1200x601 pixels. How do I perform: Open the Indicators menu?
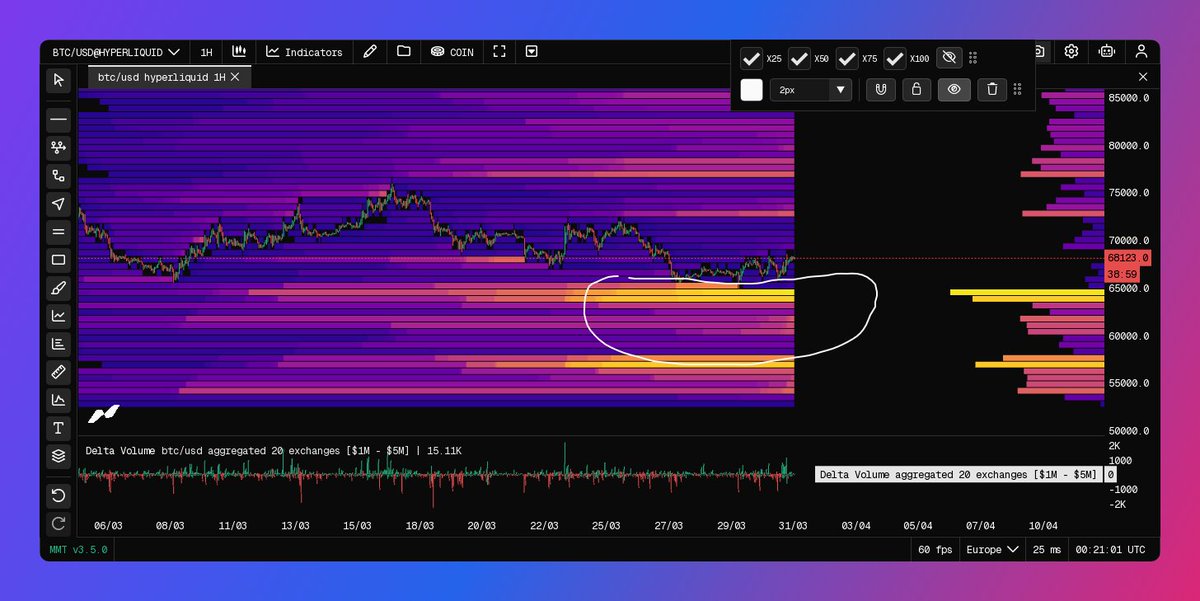click(x=304, y=51)
